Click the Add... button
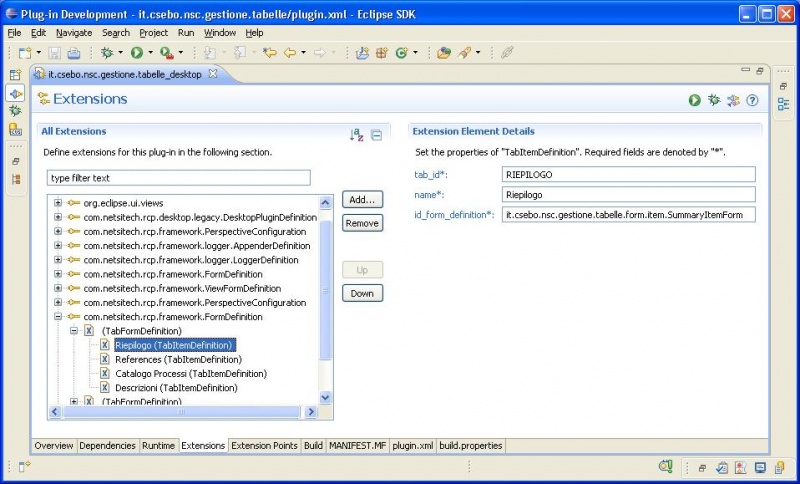Viewport: 800px width, 484px height. coord(361,200)
